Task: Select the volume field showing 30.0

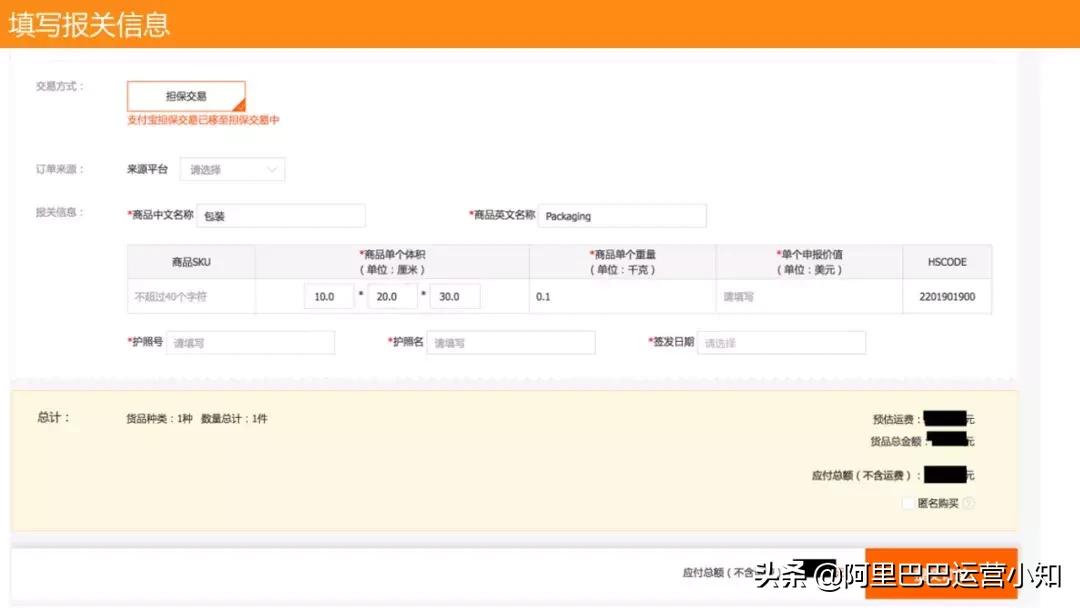Action: (x=455, y=296)
